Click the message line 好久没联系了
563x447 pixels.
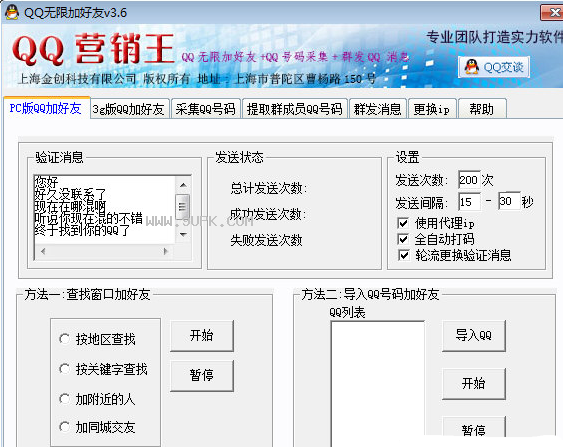[70, 195]
